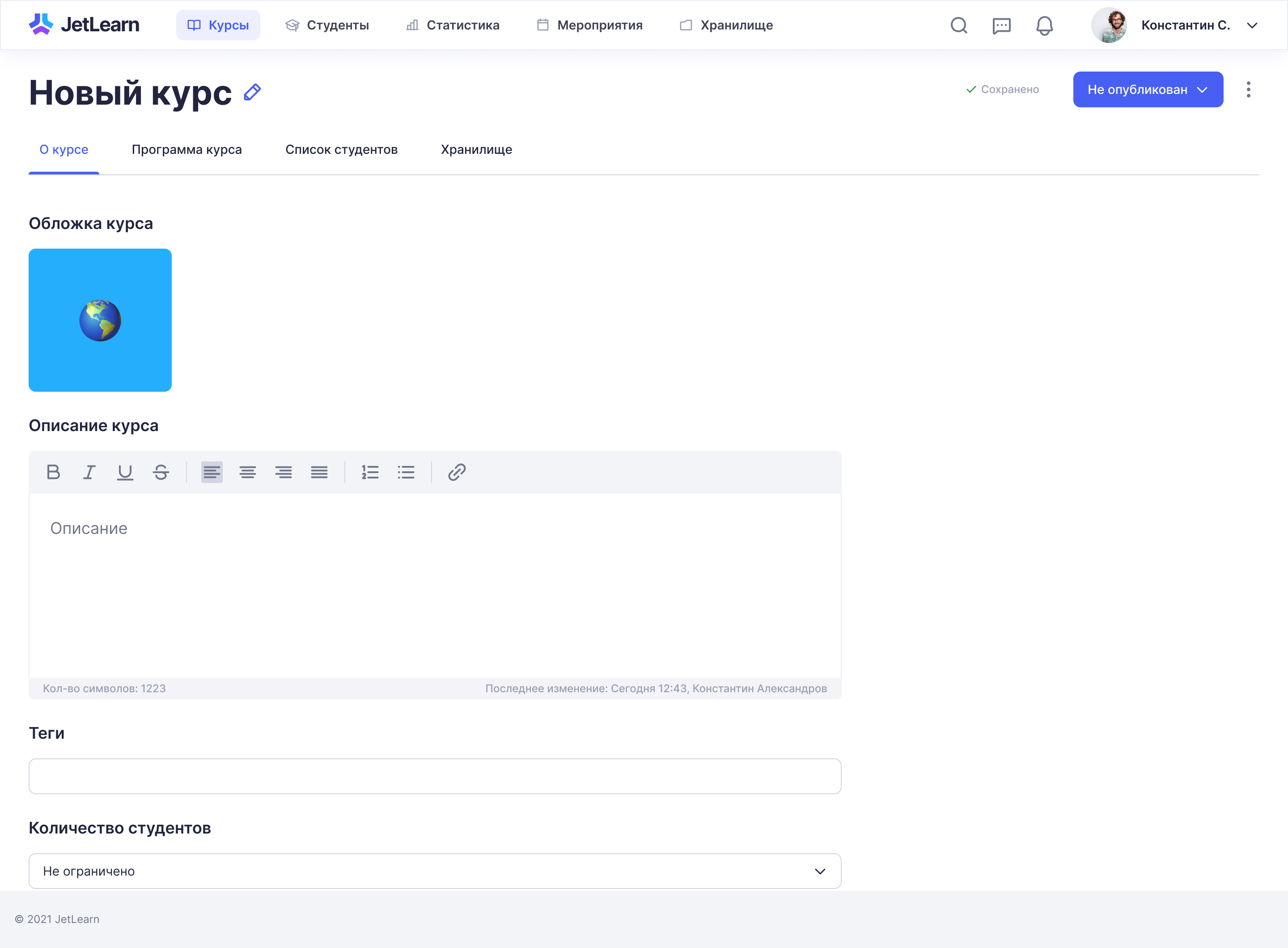Screen dimensions: 1288x948
Task: Open the notifications bell
Action: pyautogui.click(x=1044, y=25)
